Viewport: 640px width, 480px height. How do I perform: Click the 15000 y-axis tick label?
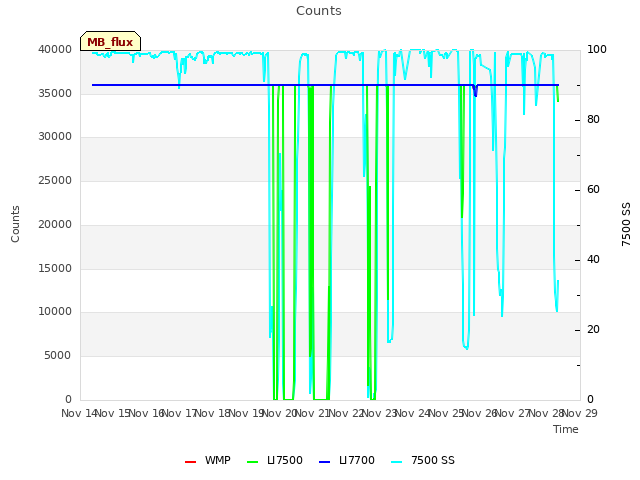55,268
